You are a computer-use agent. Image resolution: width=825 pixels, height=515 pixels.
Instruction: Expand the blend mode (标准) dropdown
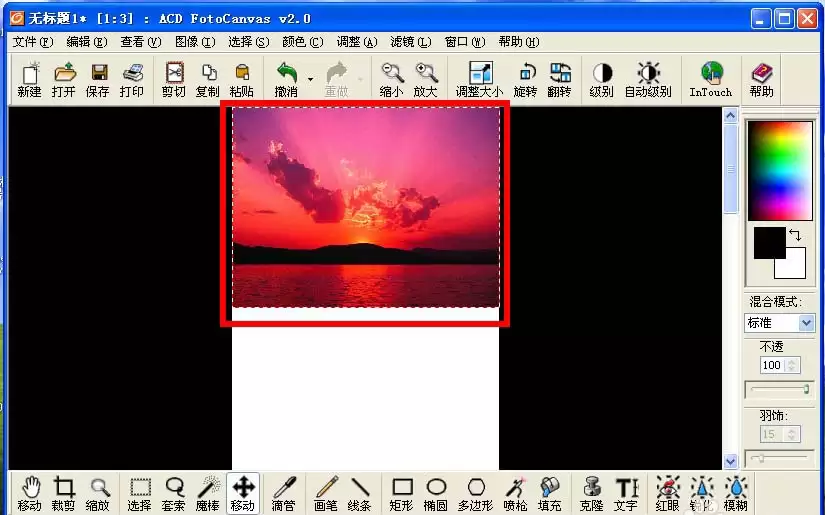click(806, 322)
